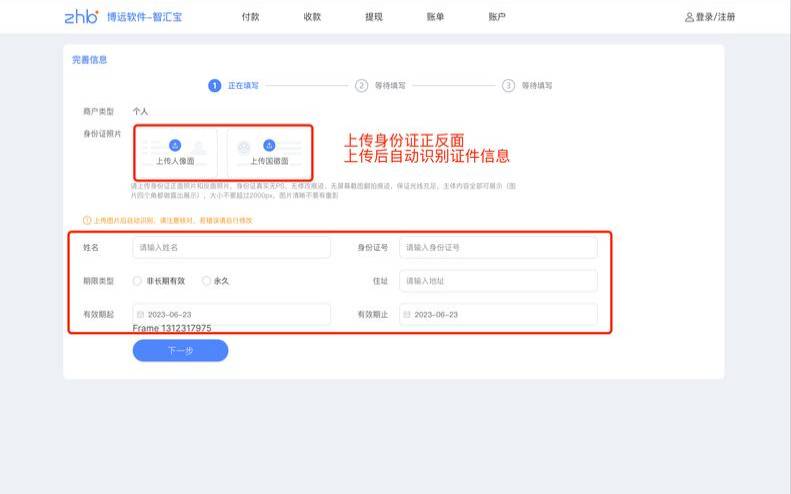Screen dimensions: 791x494
Task: Click the 期限类型 label
Action: (x=98, y=281)
